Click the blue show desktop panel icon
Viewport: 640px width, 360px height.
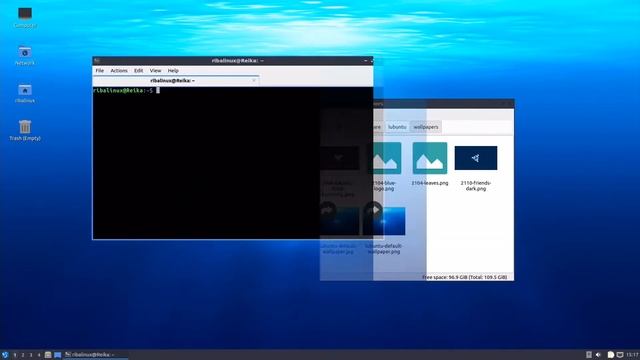[58, 355]
